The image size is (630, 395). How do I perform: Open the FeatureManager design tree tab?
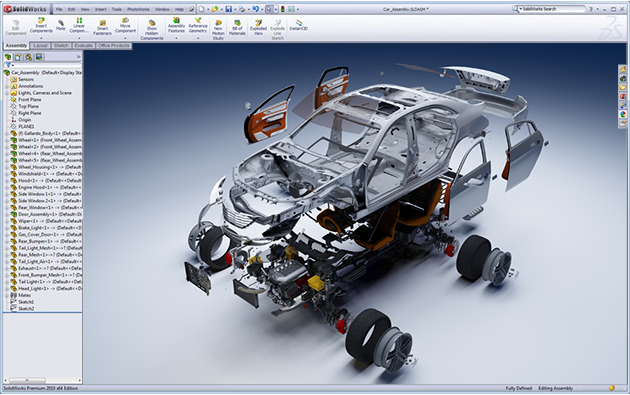[x=8, y=57]
